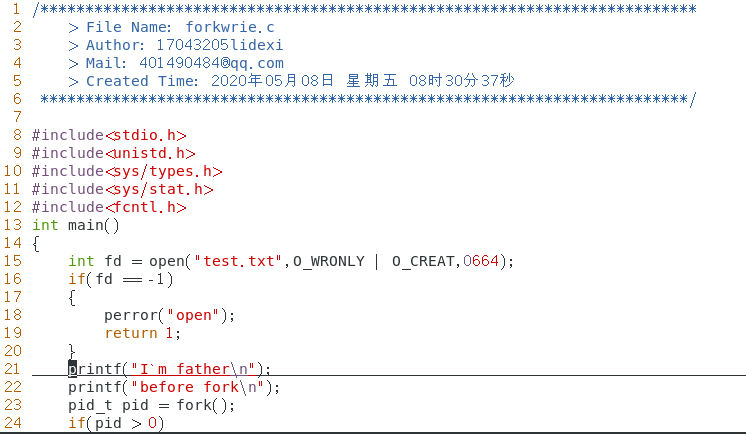Click the mail address 401490484@qq.com
Viewport: 746px width, 434px height.
212,63
